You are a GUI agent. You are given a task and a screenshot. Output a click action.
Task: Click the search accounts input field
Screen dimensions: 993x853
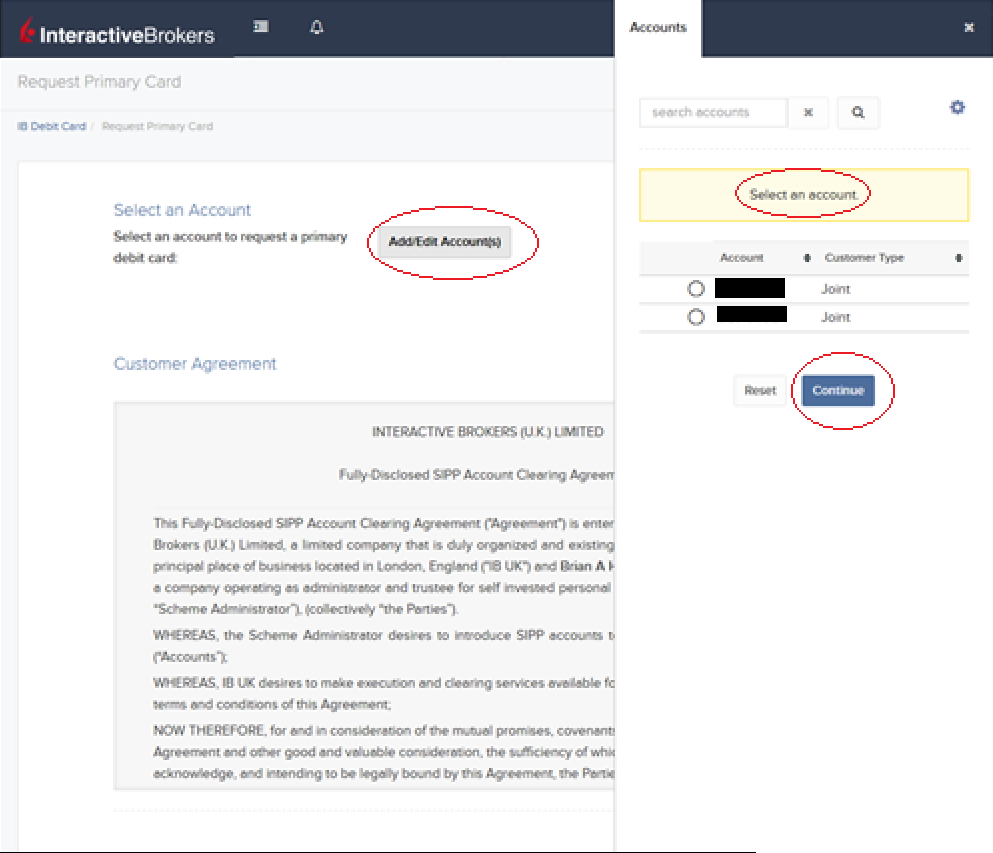point(714,113)
